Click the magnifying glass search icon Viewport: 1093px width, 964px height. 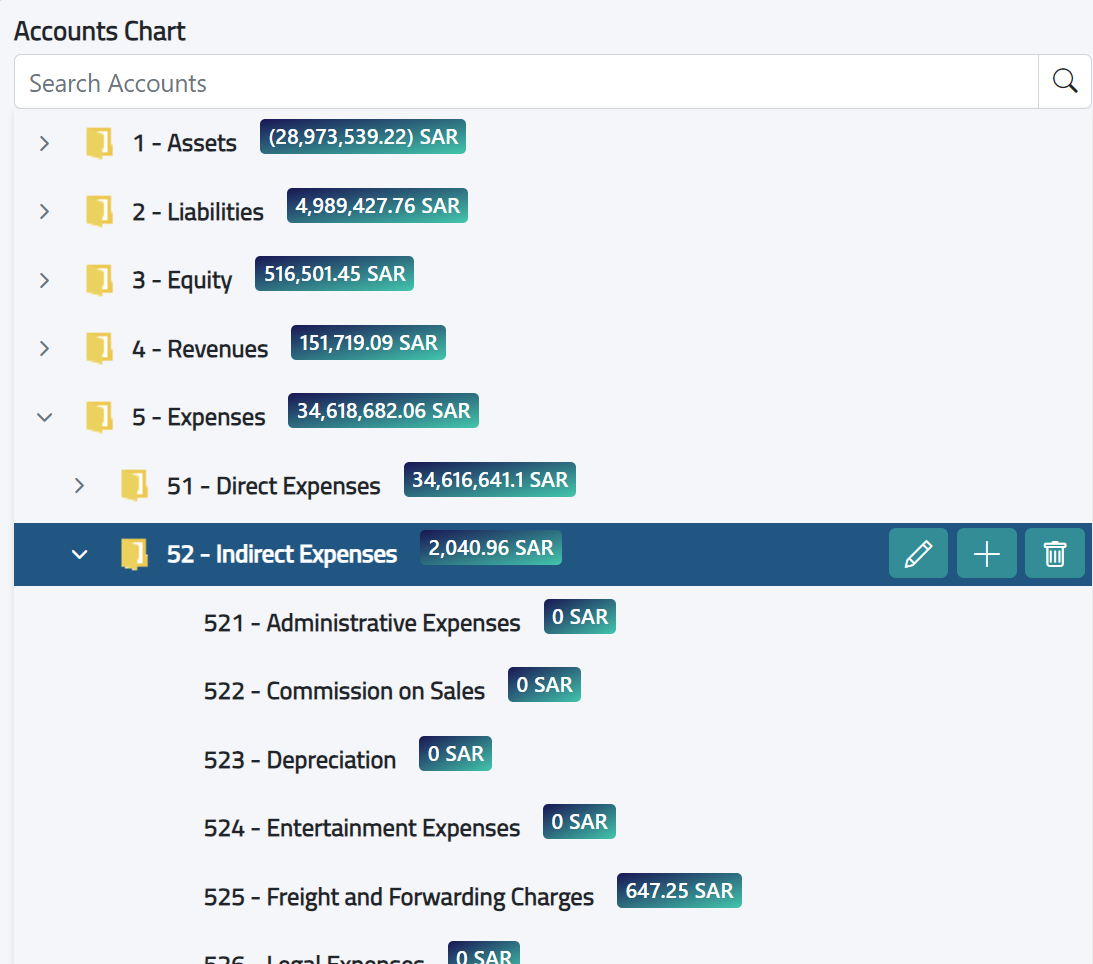[1063, 81]
